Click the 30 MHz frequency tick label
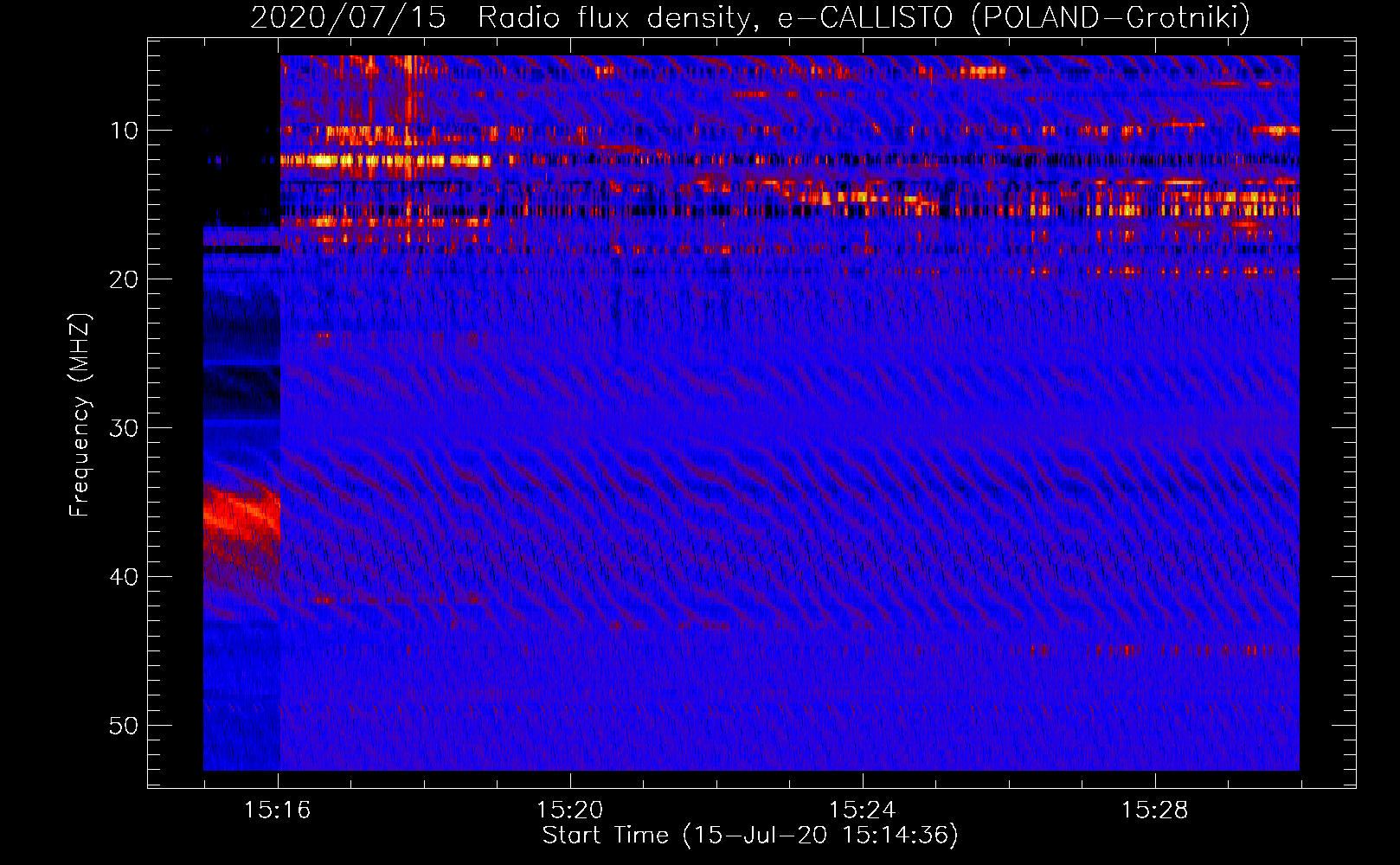Viewport: 1400px width, 865px height. (125, 428)
